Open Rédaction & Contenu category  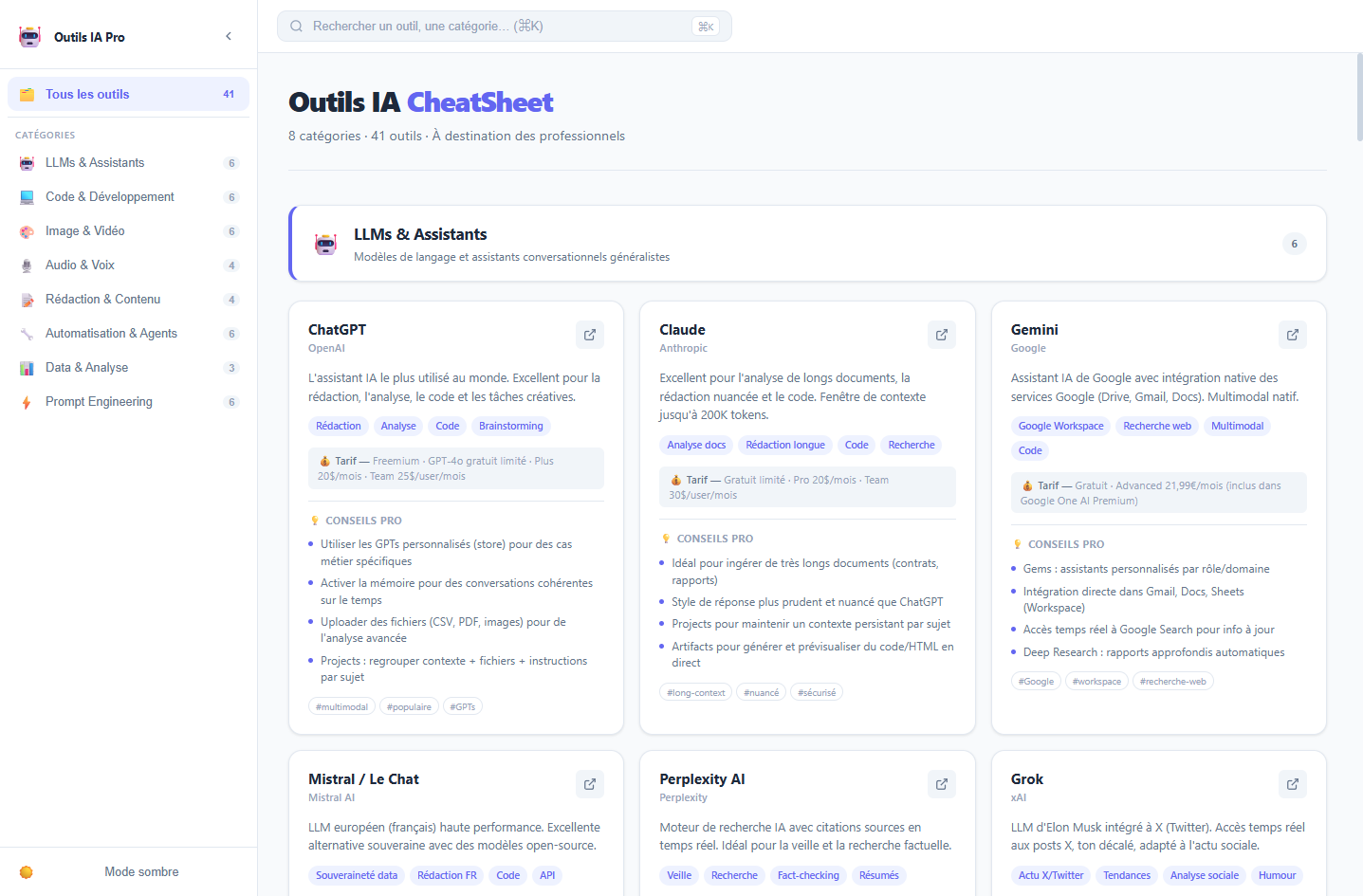point(128,300)
